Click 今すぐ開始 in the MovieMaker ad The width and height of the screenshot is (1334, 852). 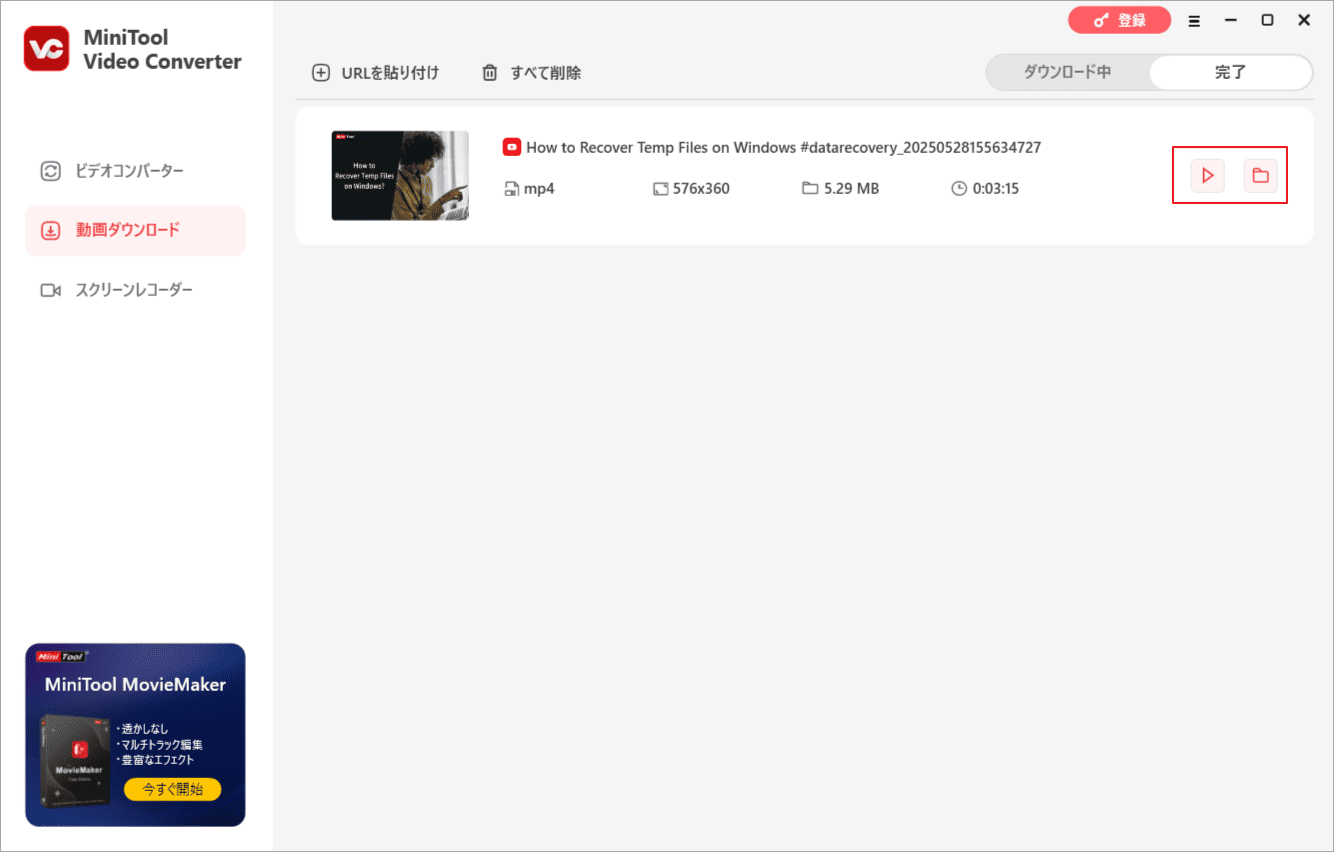point(172,789)
